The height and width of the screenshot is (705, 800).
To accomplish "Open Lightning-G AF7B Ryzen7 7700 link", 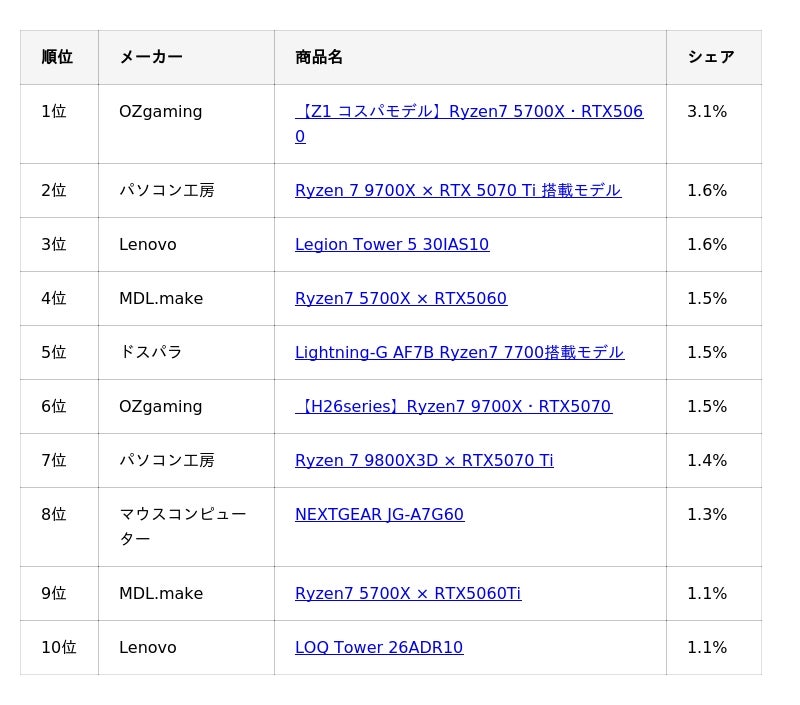I will pyautogui.click(x=459, y=353).
